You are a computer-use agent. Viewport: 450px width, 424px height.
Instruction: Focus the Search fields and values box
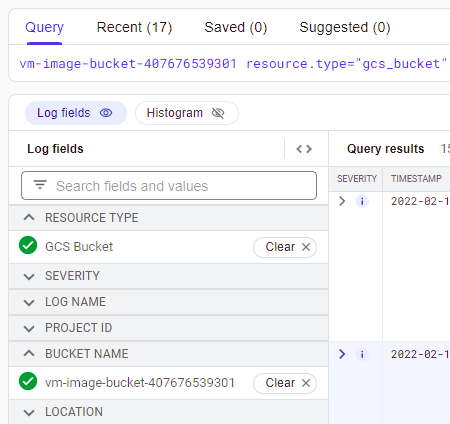(169, 186)
